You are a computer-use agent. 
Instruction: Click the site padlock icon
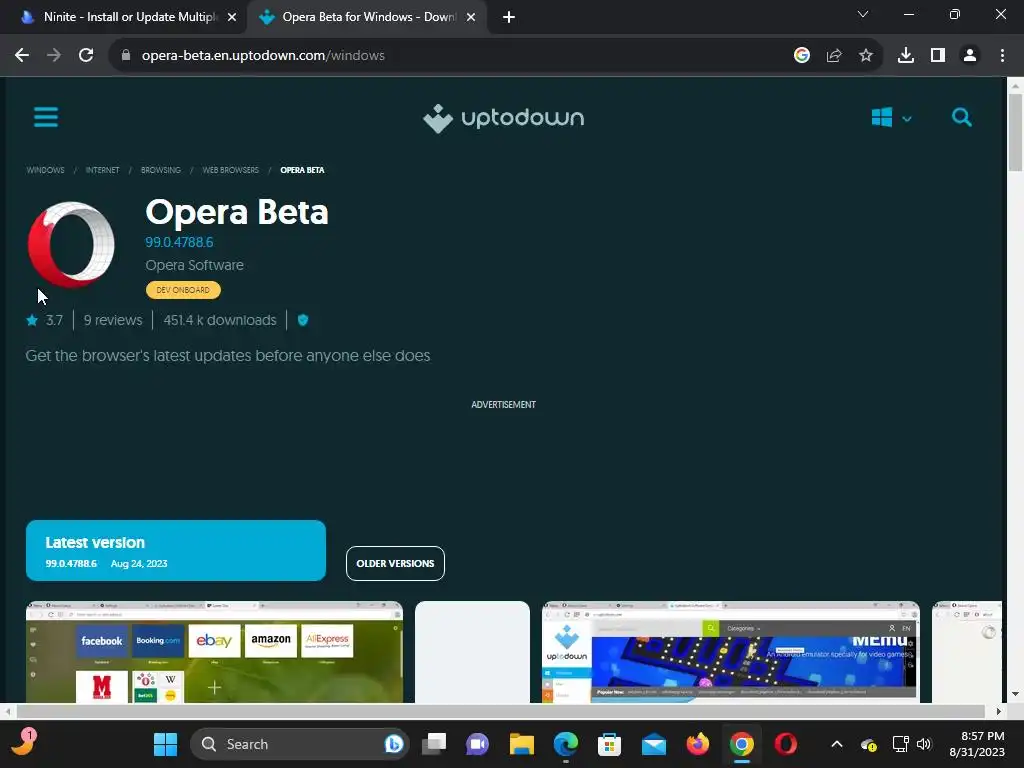click(126, 56)
